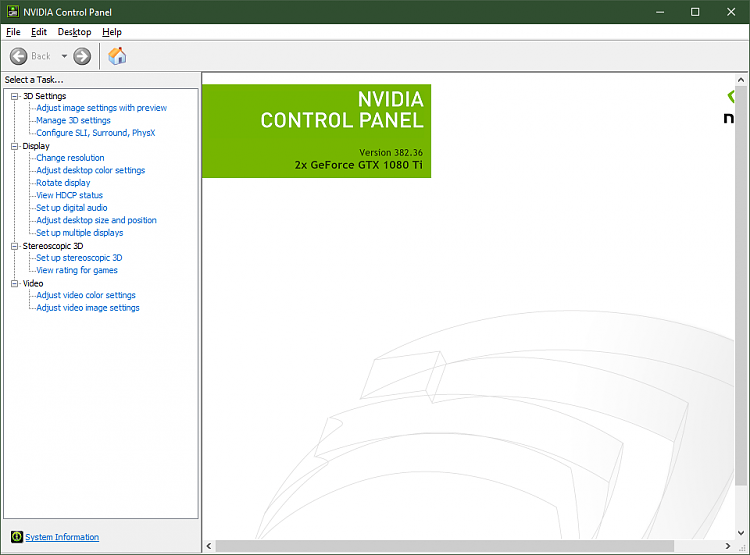
Task: Collapse the 3D Settings tree node
Action: (15, 96)
